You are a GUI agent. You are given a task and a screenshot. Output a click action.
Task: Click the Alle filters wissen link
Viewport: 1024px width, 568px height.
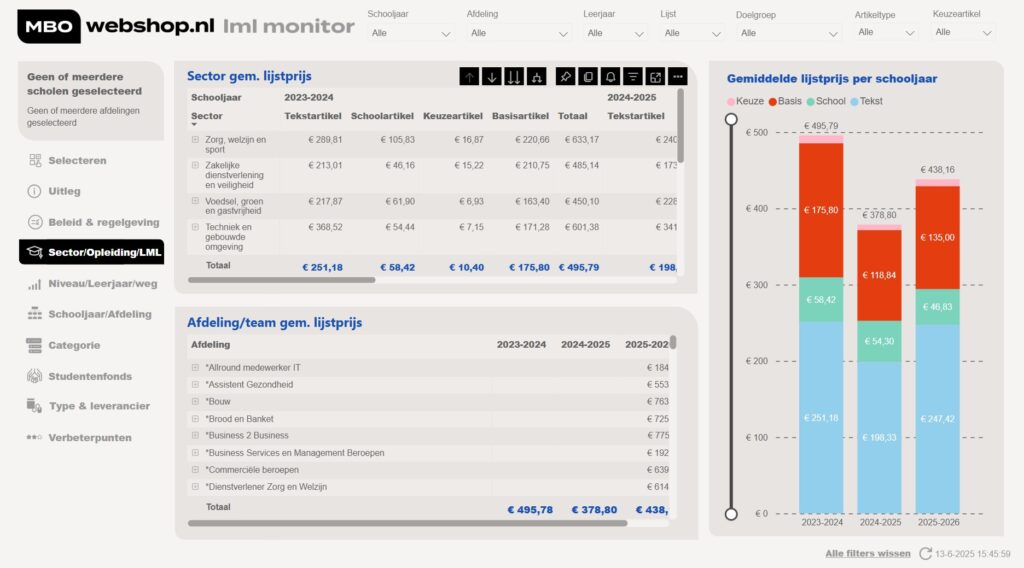pyautogui.click(x=867, y=554)
